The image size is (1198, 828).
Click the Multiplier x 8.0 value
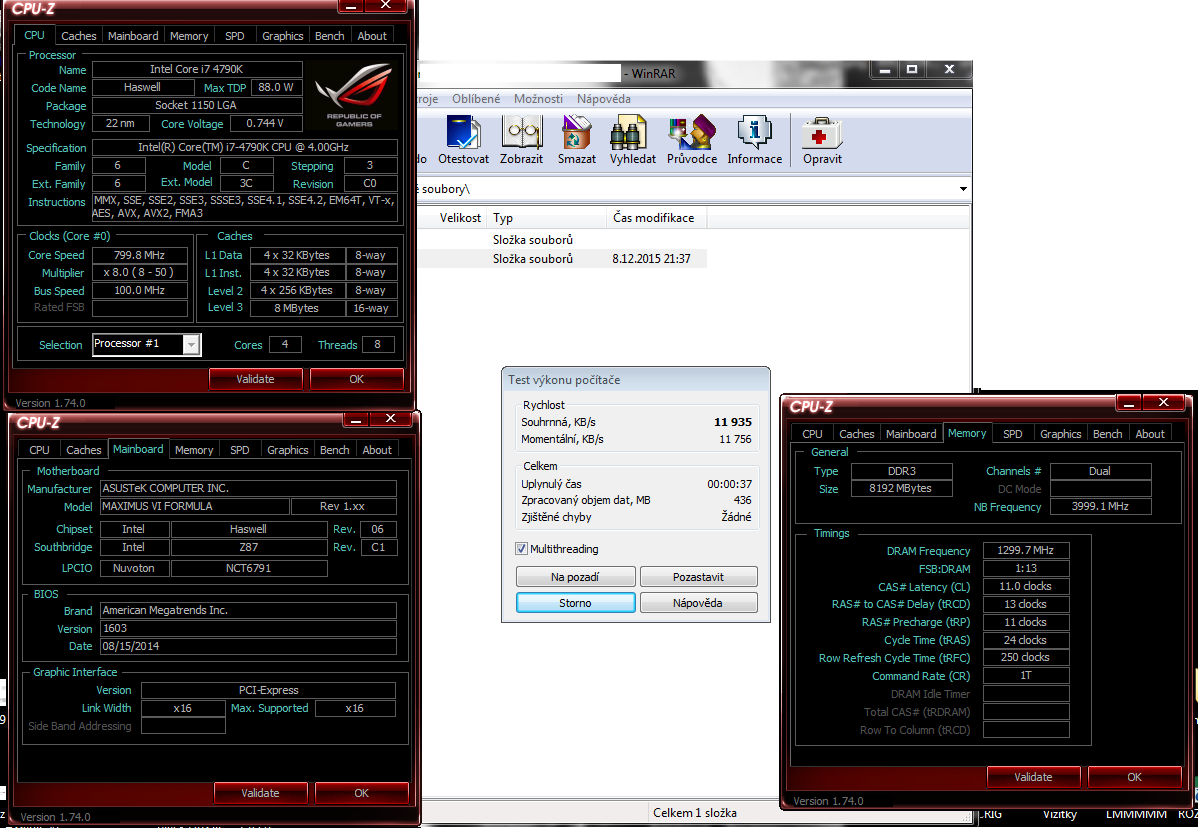(x=140, y=273)
